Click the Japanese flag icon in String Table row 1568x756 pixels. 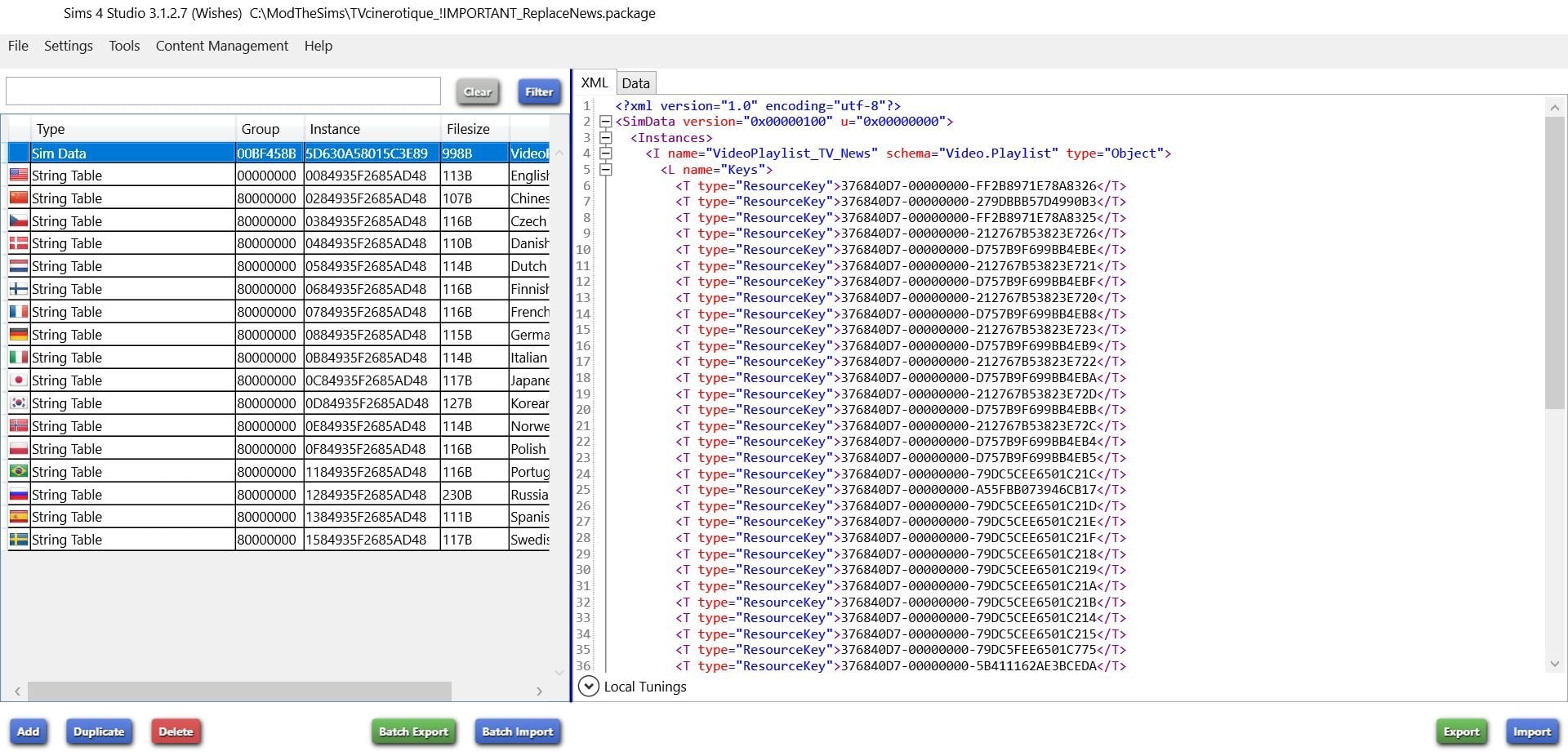pos(18,380)
